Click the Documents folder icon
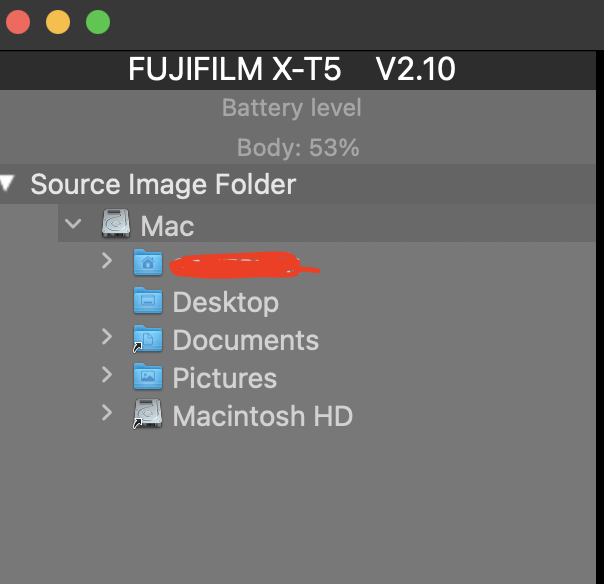Image resolution: width=604 pixels, height=584 pixels. [x=148, y=339]
